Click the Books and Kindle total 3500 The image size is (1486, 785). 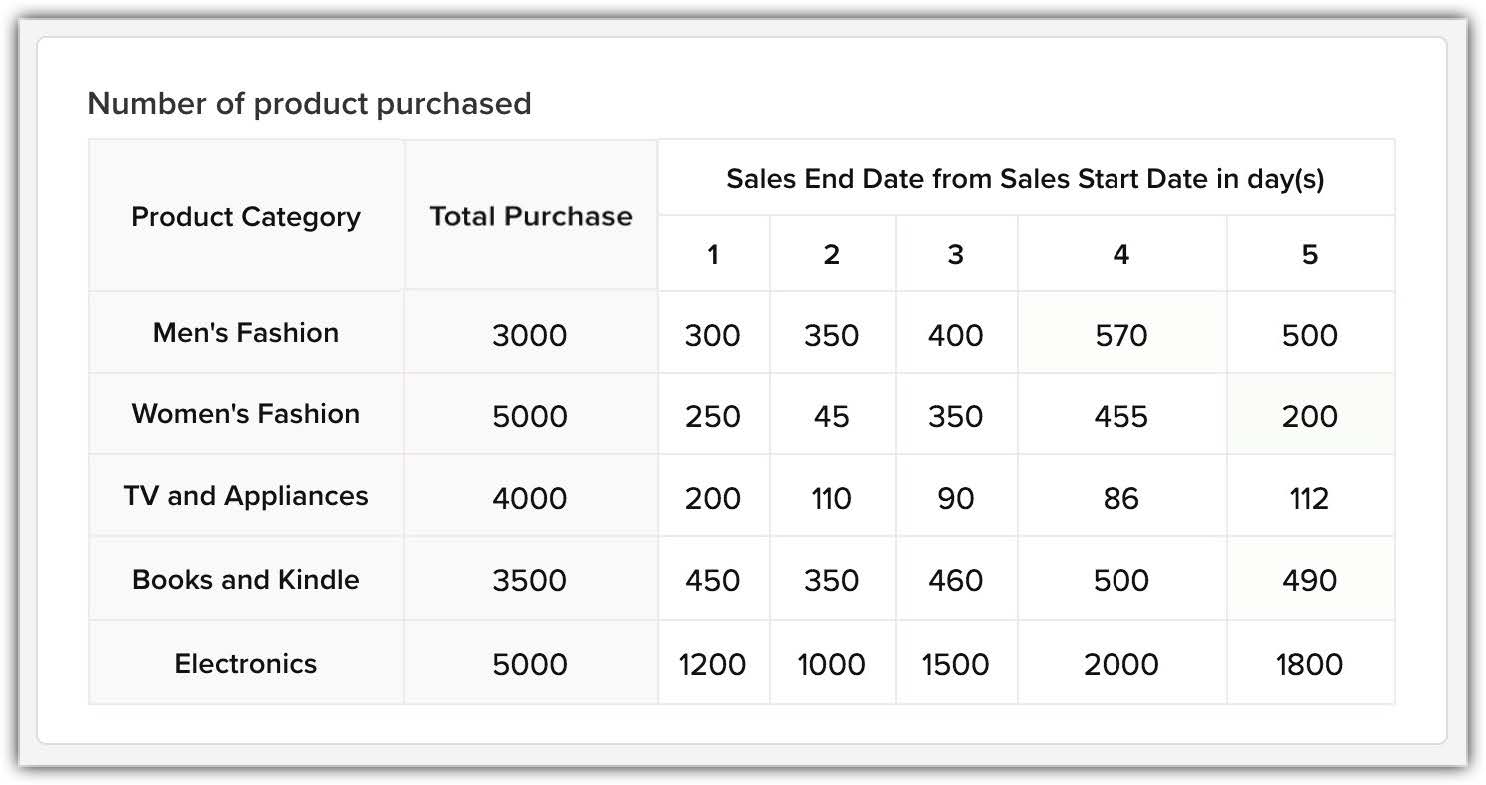point(530,581)
